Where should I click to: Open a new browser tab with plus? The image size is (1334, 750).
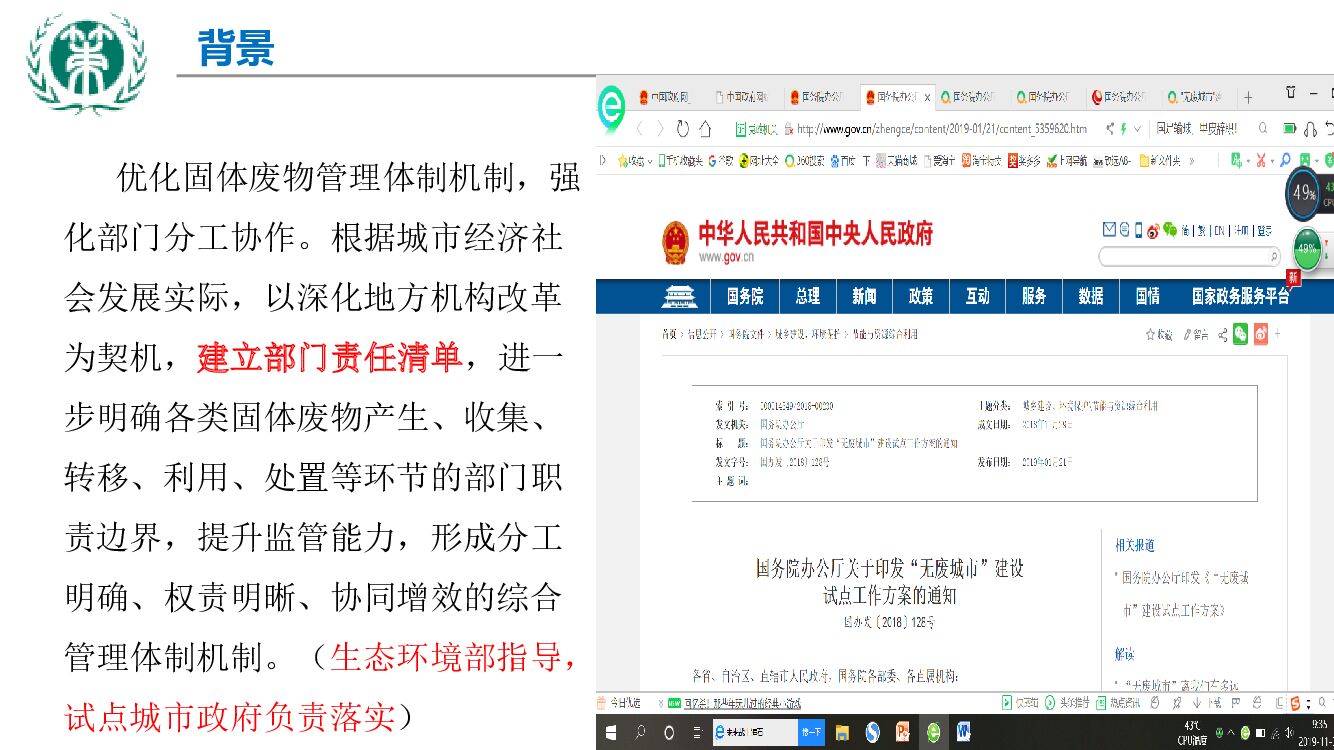1247,97
